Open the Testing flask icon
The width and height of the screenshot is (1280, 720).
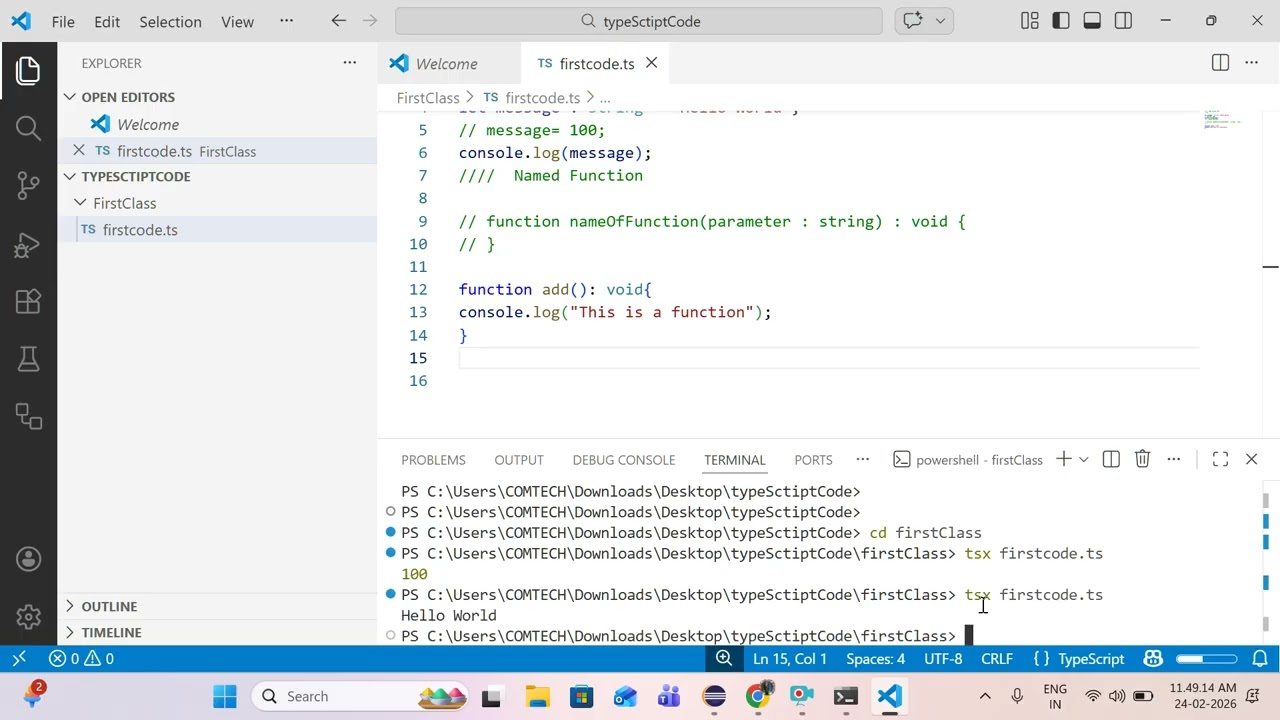pos(28,358)
